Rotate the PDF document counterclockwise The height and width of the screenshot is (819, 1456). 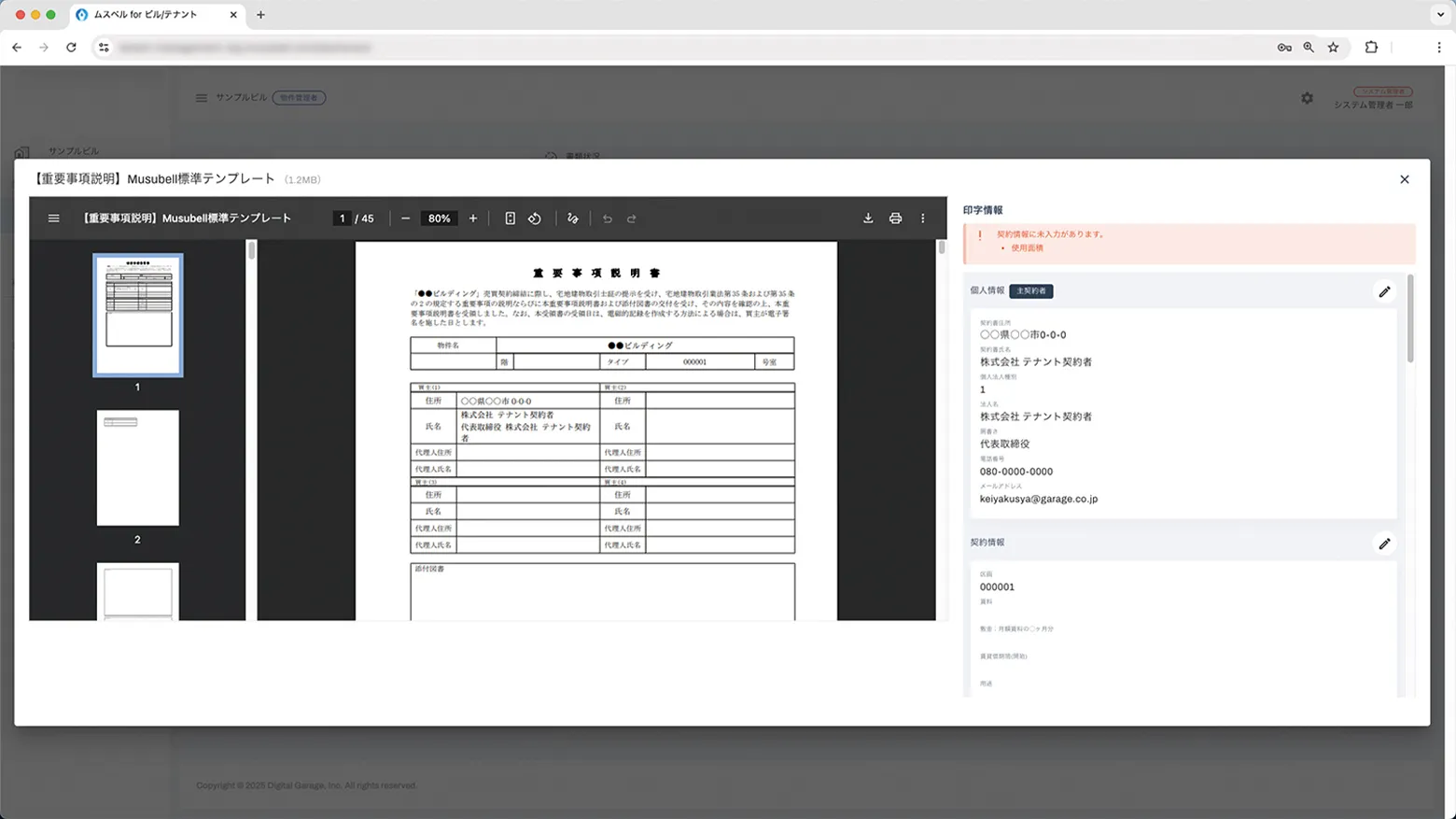pyautogui.click(x=535, y=219)
